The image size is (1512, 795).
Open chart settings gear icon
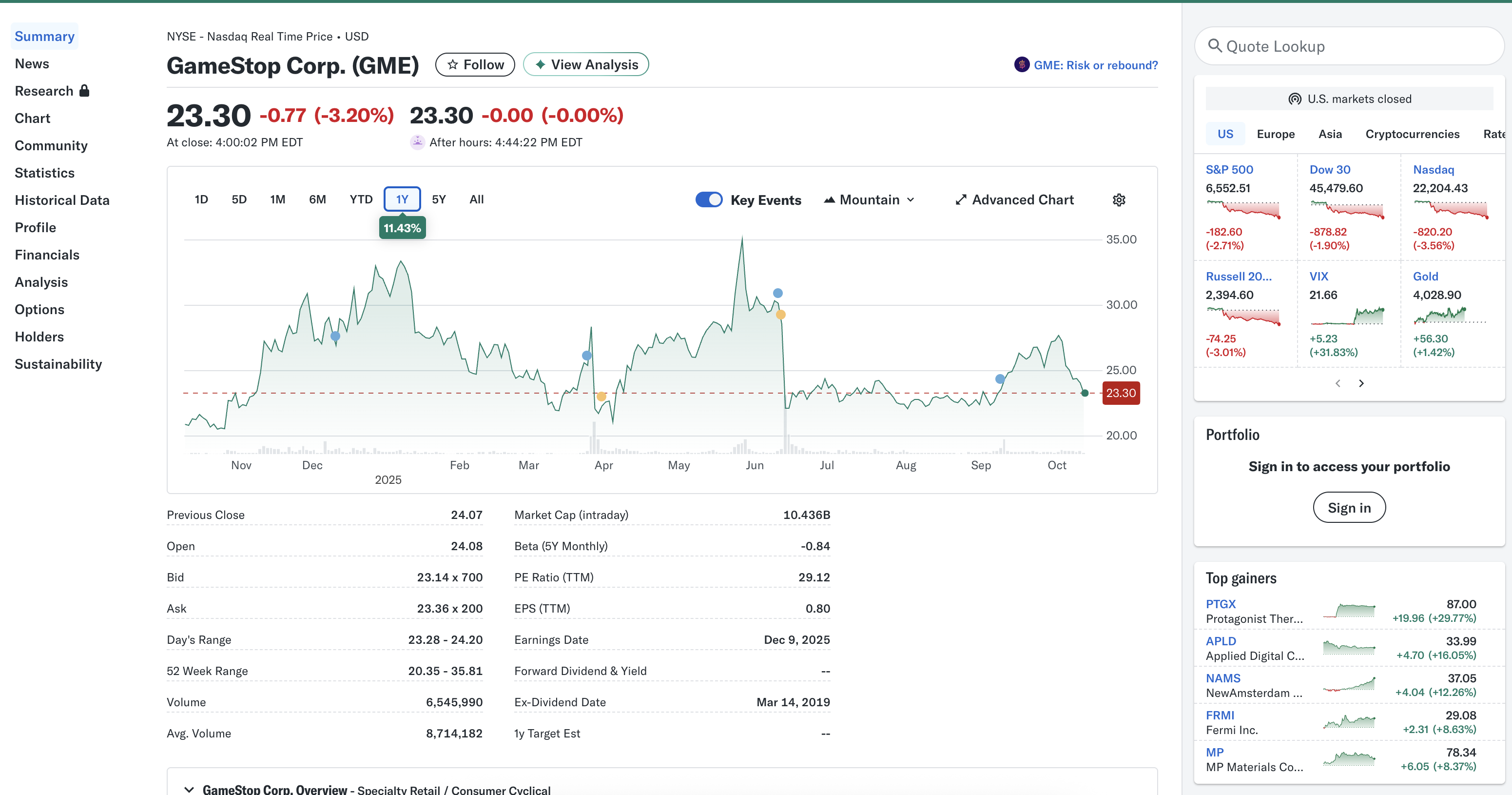[x=1119, y=199]
